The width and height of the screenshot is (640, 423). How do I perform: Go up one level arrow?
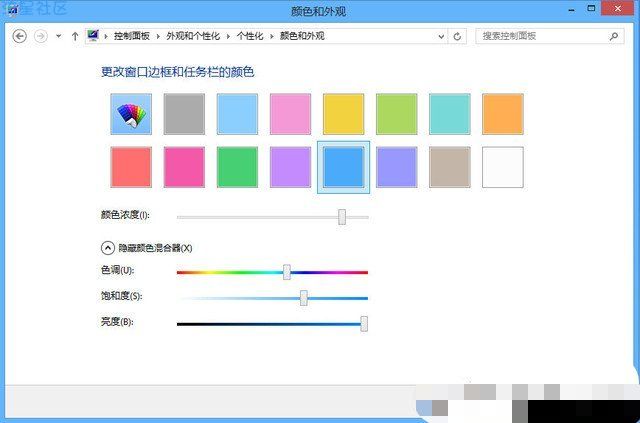[75, 36]
